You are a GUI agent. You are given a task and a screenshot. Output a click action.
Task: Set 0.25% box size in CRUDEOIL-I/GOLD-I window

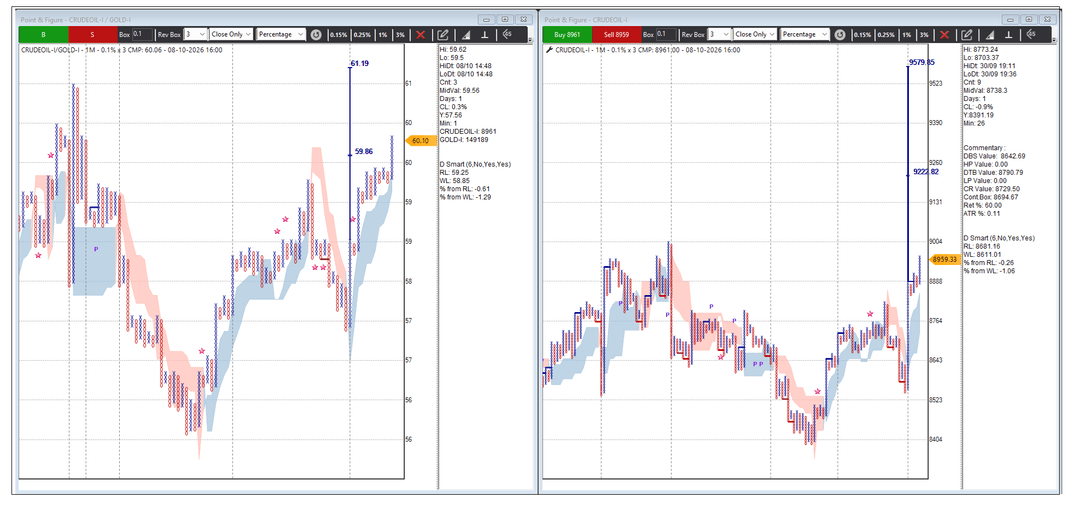pyautogui.click(x=362, y=34)
